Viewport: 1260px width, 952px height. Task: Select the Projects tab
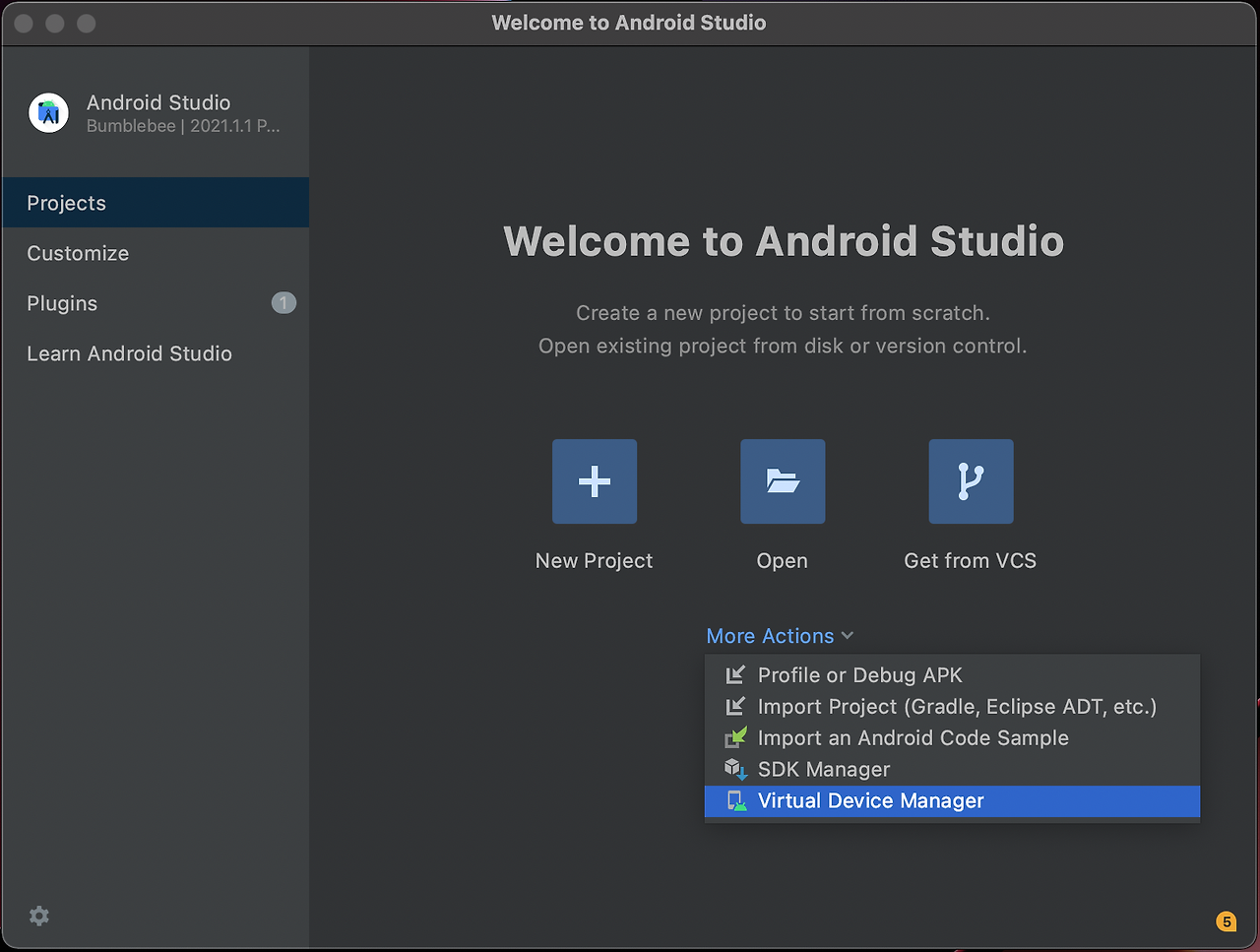pyautogui.click(x=156, y=203)
